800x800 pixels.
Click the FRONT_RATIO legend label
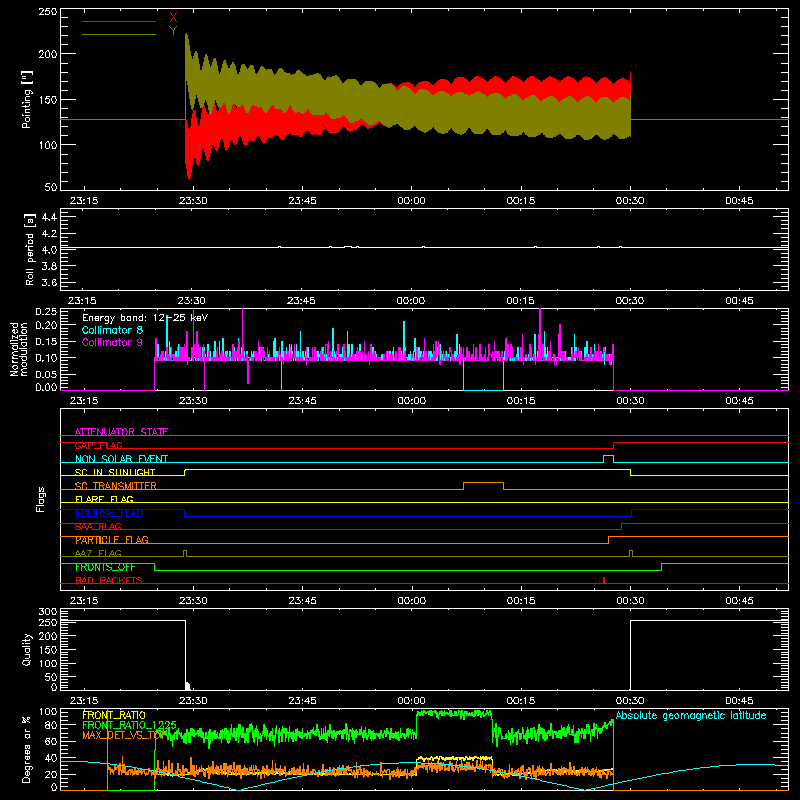(114, 715)
